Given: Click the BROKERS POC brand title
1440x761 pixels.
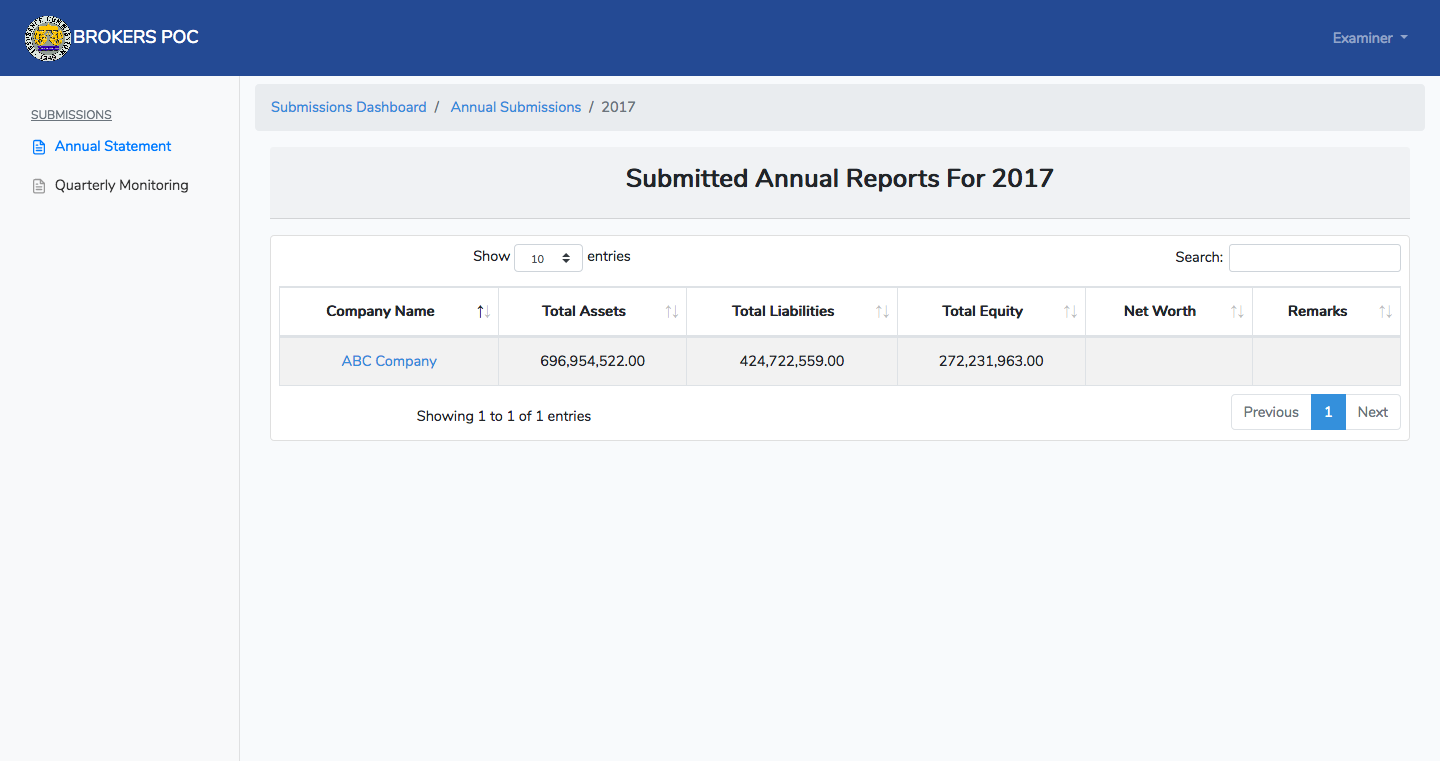Looking at the screenshot, I should (136, 37).
